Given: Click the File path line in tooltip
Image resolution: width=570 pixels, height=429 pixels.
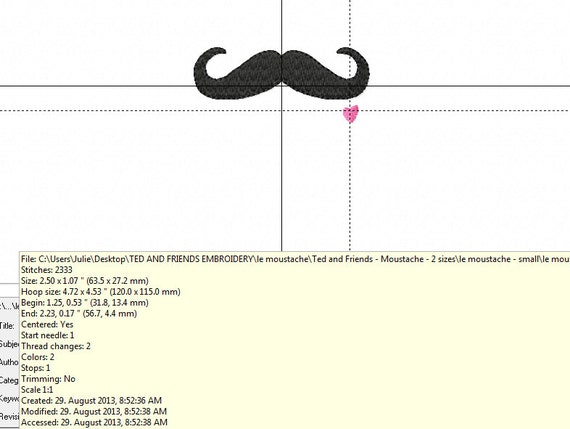Looking at the screenshot, I should (295, 259).
